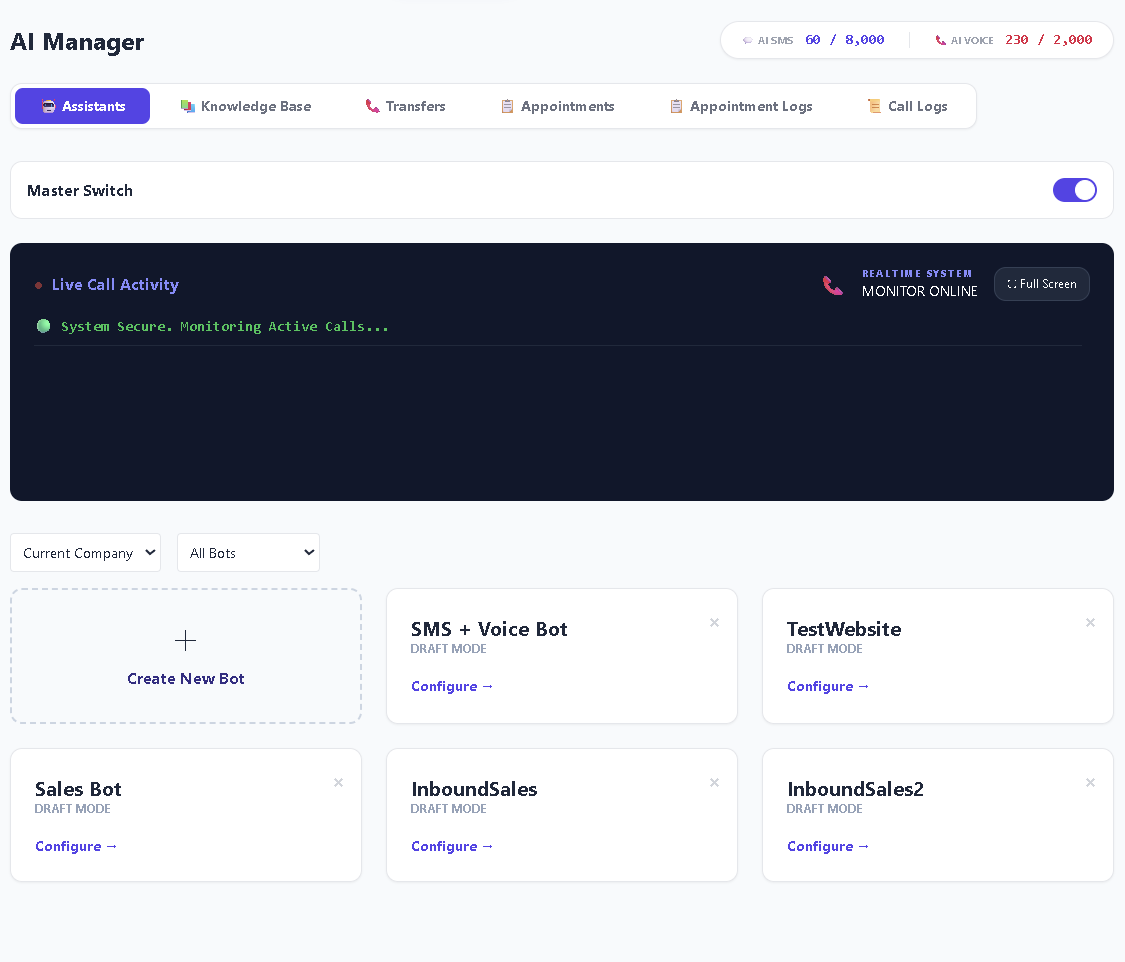Open the Appointment Logs tab
Image resolution: width=1125 pixels, height=962 pixels.
click(x=741, y=106)
